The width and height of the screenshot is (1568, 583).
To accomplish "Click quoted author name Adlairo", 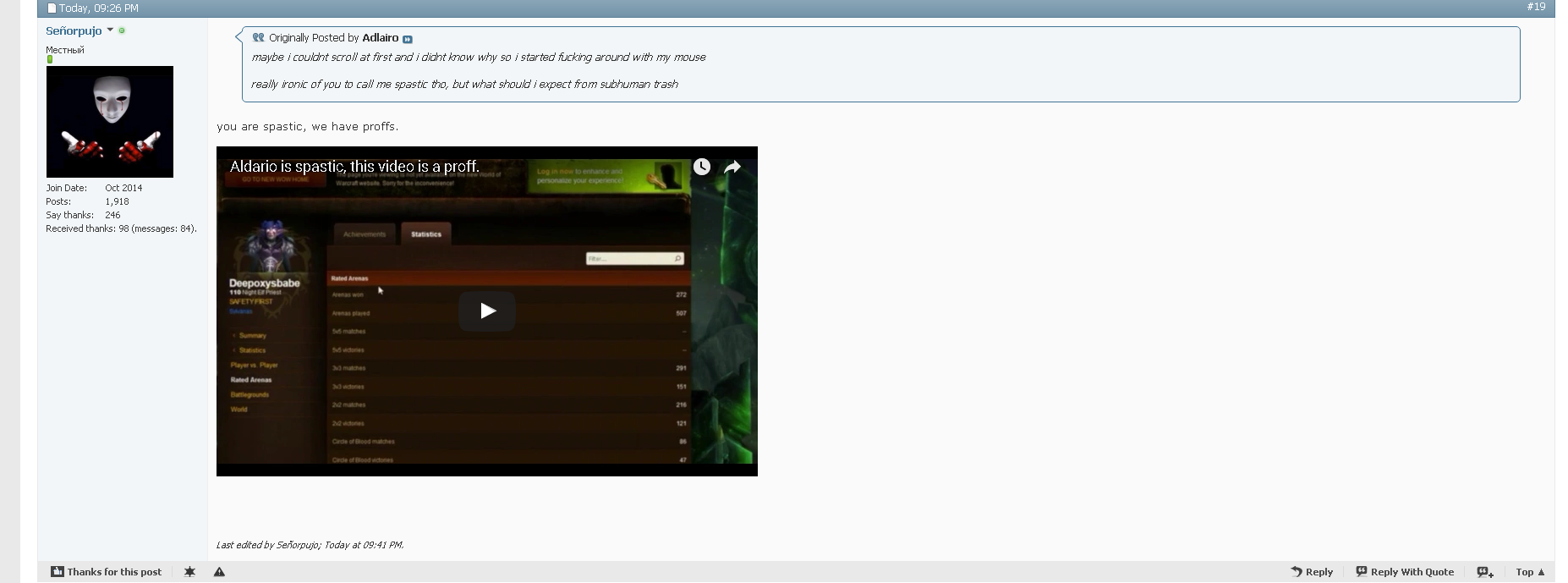I will (380, 38).
